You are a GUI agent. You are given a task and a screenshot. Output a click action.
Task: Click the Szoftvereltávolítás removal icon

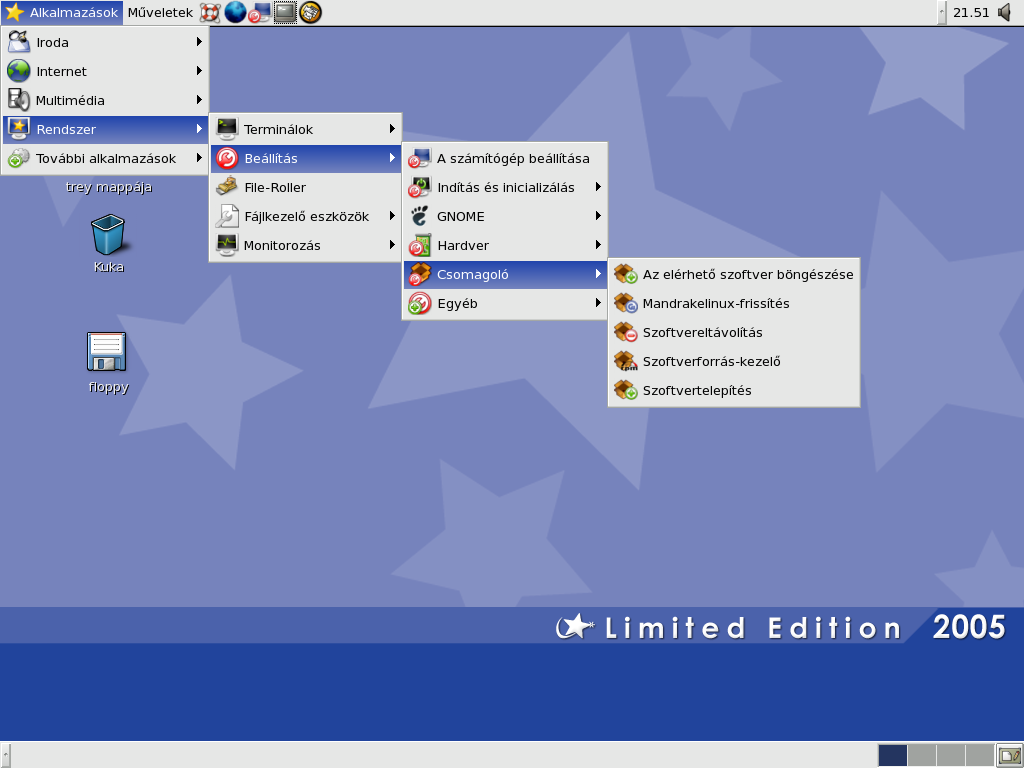626,332
